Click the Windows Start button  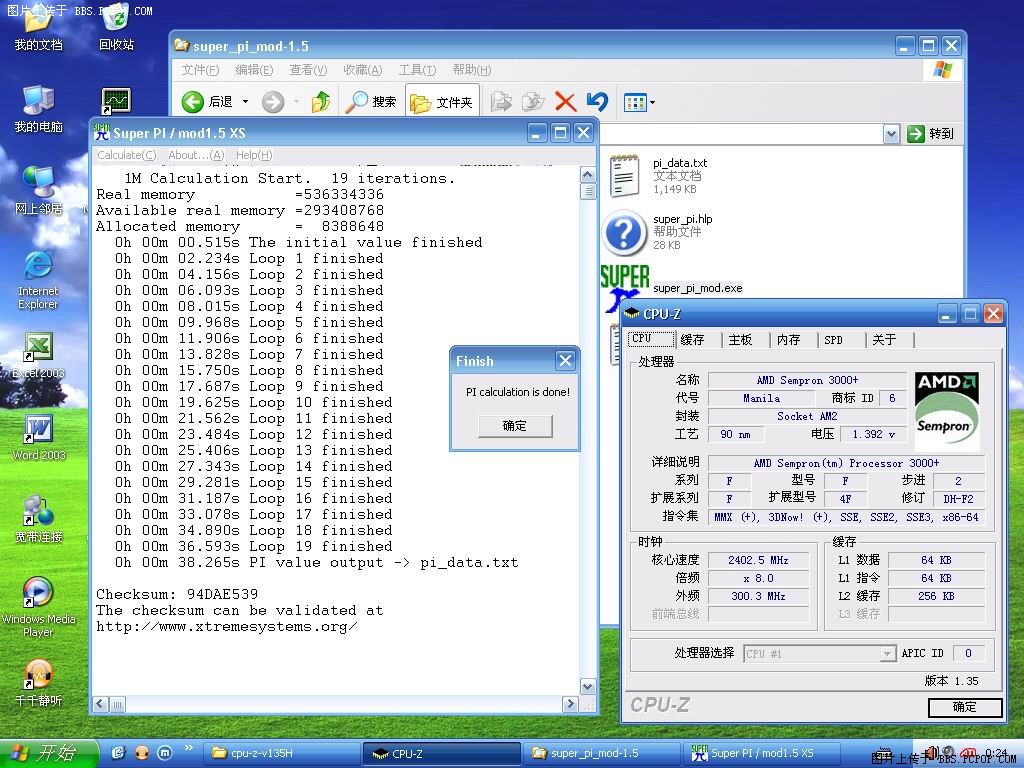click(47, 753)
